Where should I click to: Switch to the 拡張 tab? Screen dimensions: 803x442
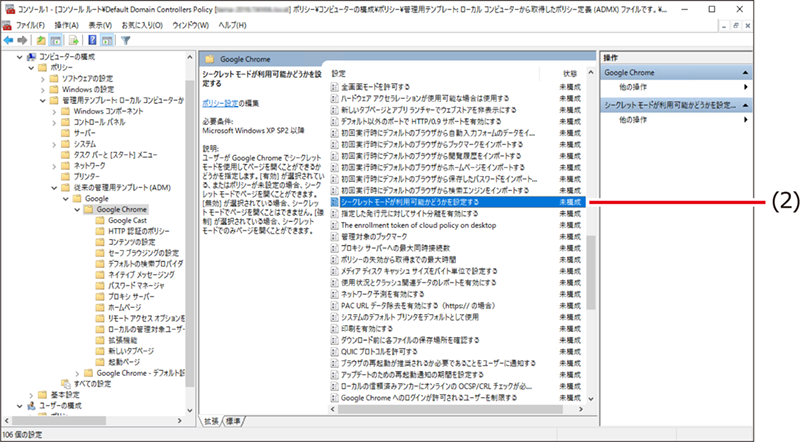point(212,421)
